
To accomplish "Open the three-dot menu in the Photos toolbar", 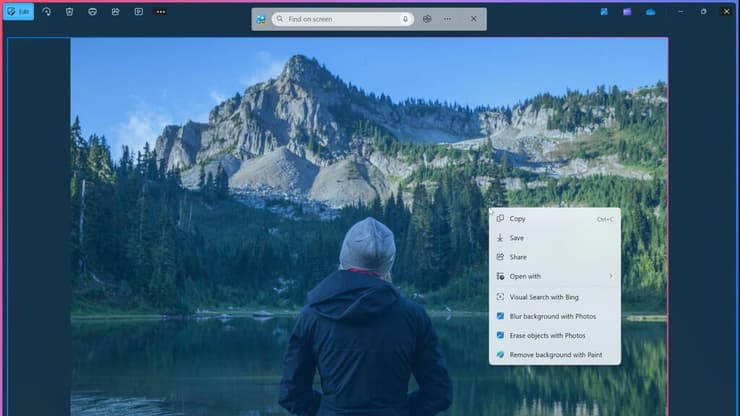I will click(161, 12).
